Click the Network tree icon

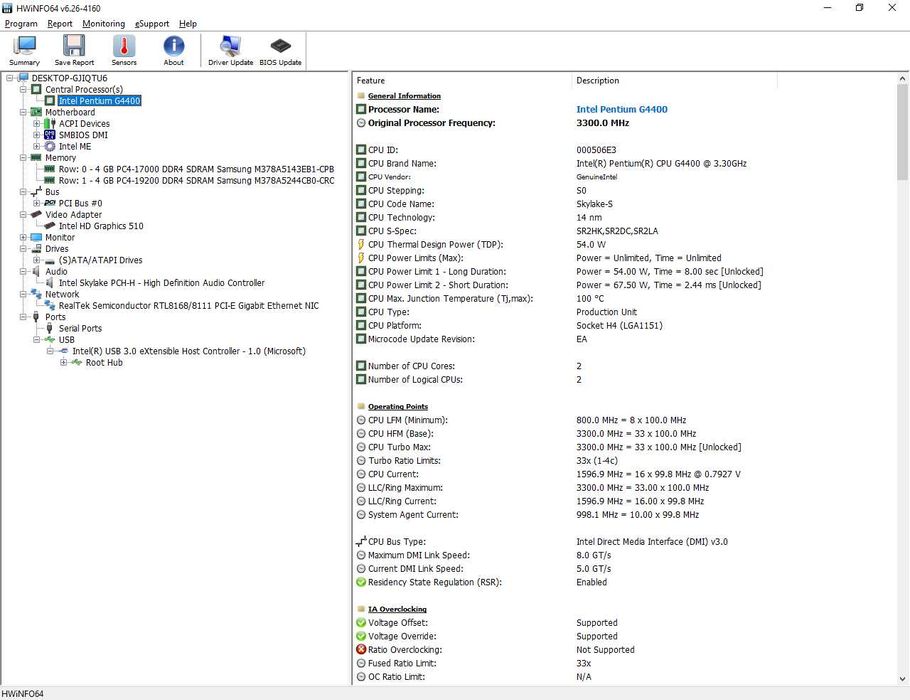[37, 294]
